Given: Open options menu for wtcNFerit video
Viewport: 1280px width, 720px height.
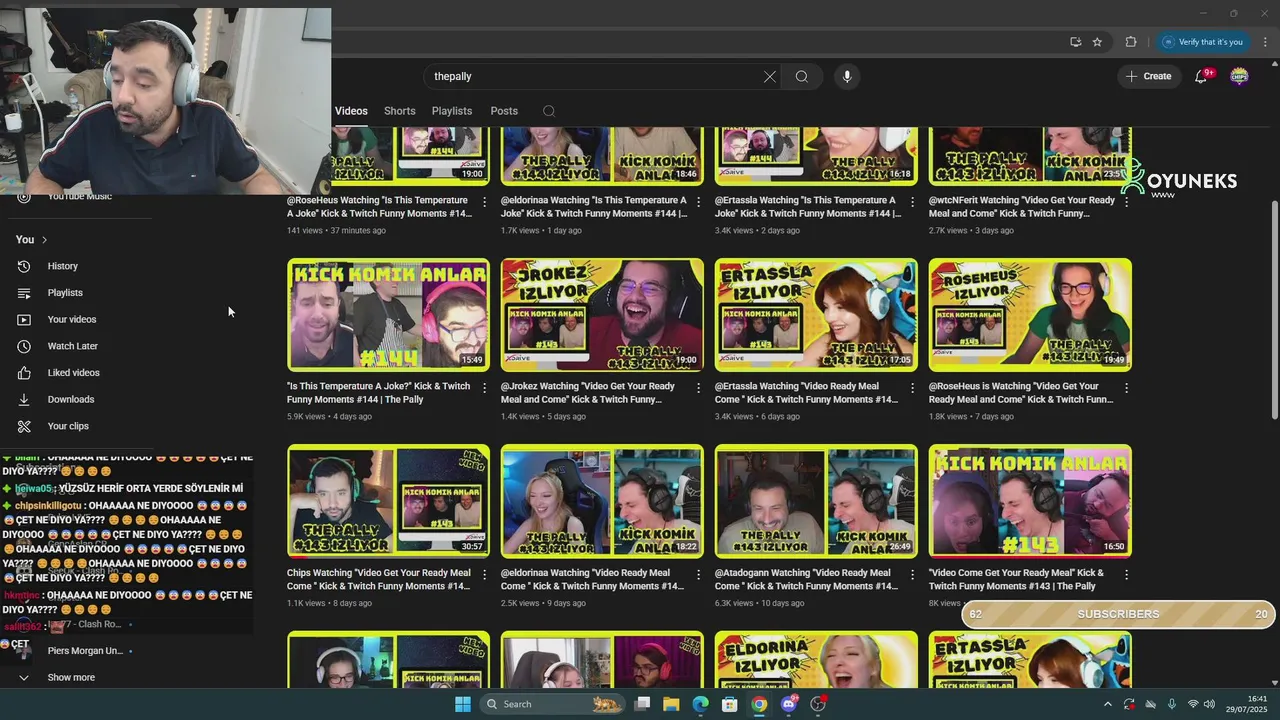Looking at the screenshot, I should pyautogui.click(x=1126, y=202).
